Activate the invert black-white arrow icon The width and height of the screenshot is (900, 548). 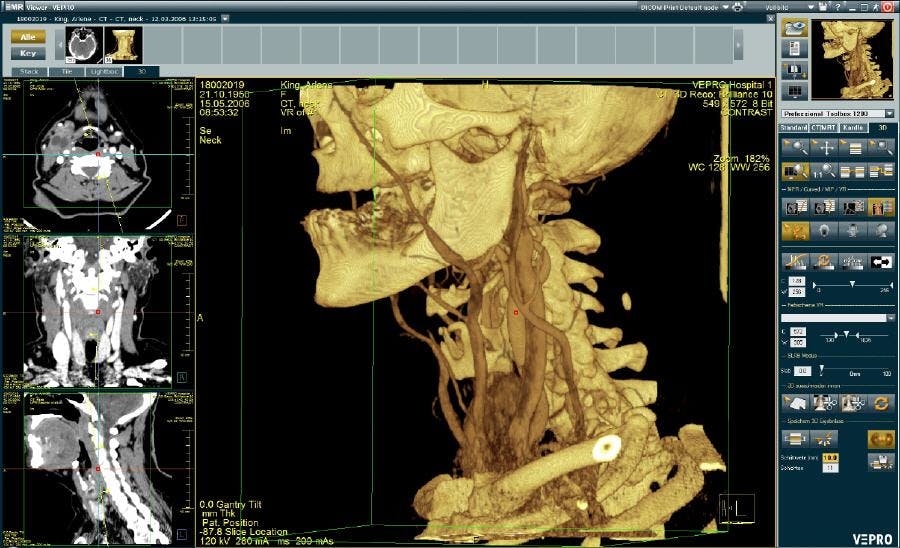click(880, 262)
